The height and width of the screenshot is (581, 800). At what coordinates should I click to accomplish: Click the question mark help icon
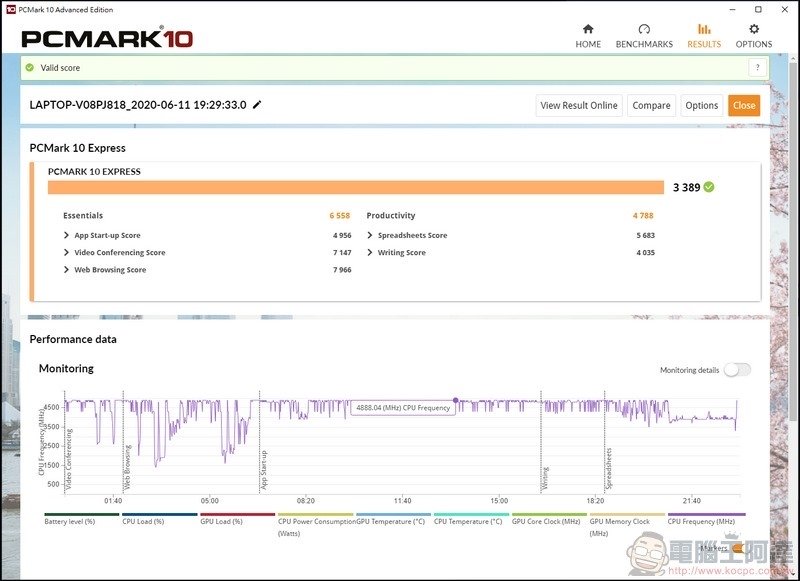pos(756,68)
